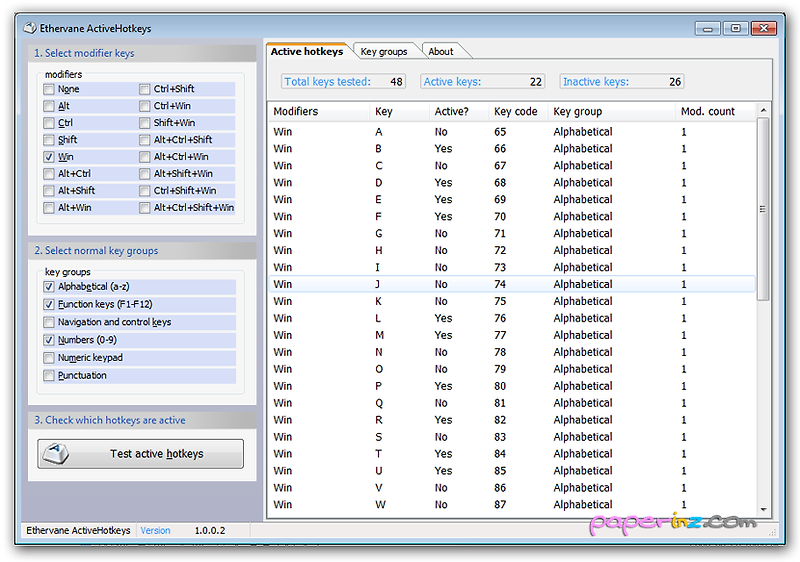Select the row with key code 70

512,217
